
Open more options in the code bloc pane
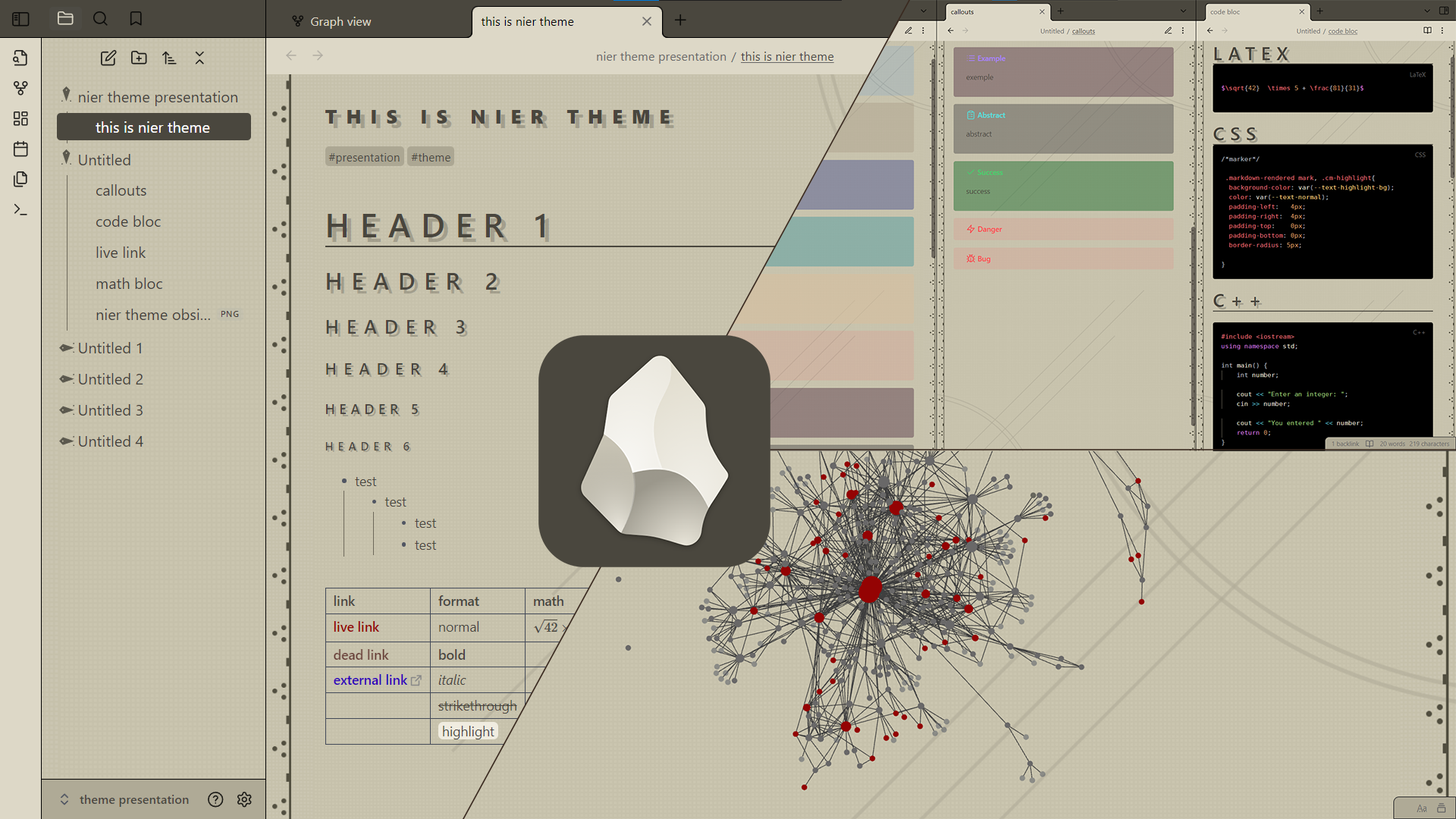(1442, 31)
